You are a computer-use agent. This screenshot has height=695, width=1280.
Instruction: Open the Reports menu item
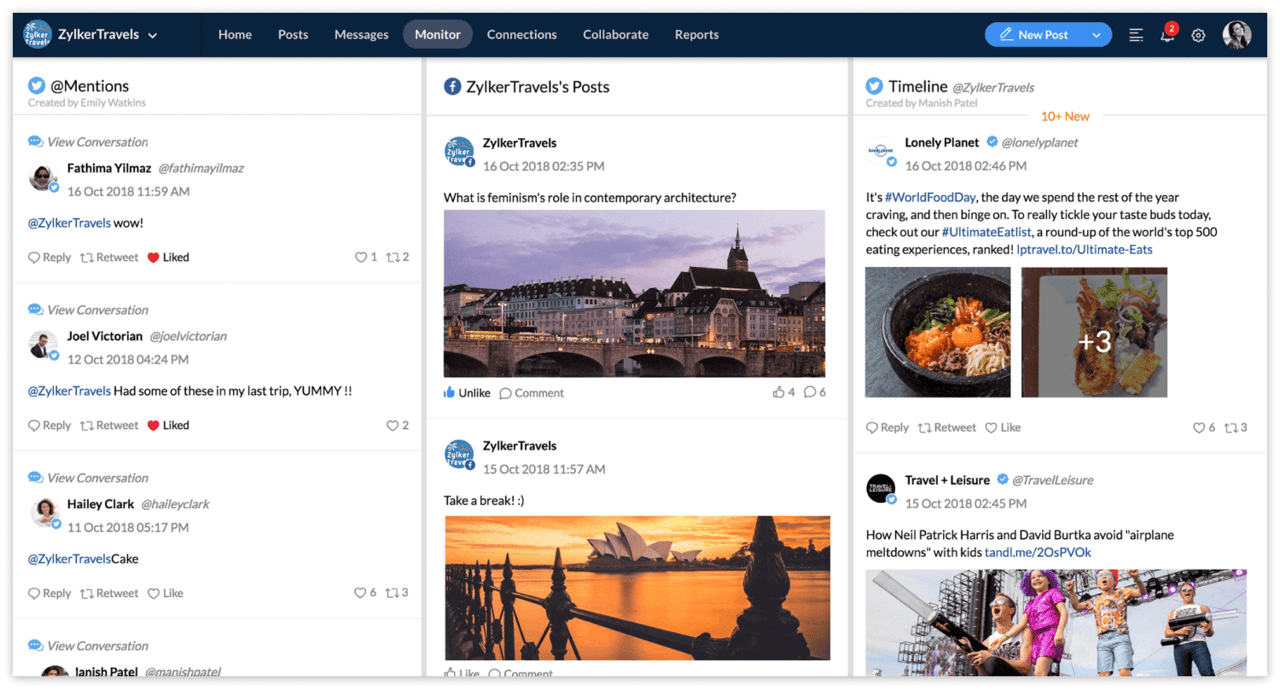(x=696, y=34)
